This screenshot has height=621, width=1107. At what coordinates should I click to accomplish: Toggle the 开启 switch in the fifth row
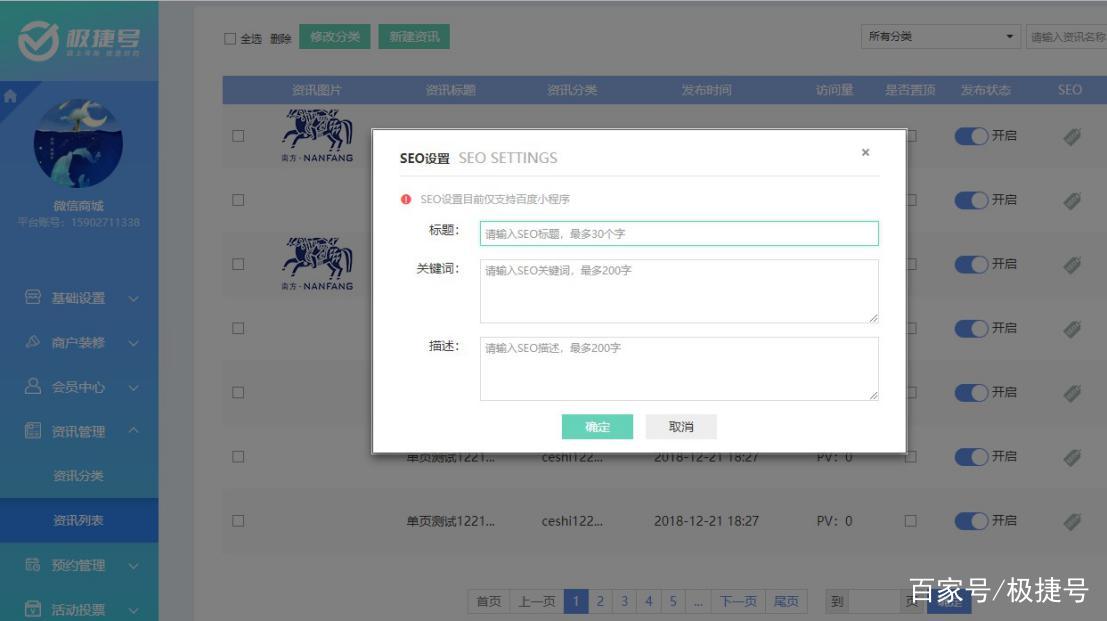(x=971, y=393)
